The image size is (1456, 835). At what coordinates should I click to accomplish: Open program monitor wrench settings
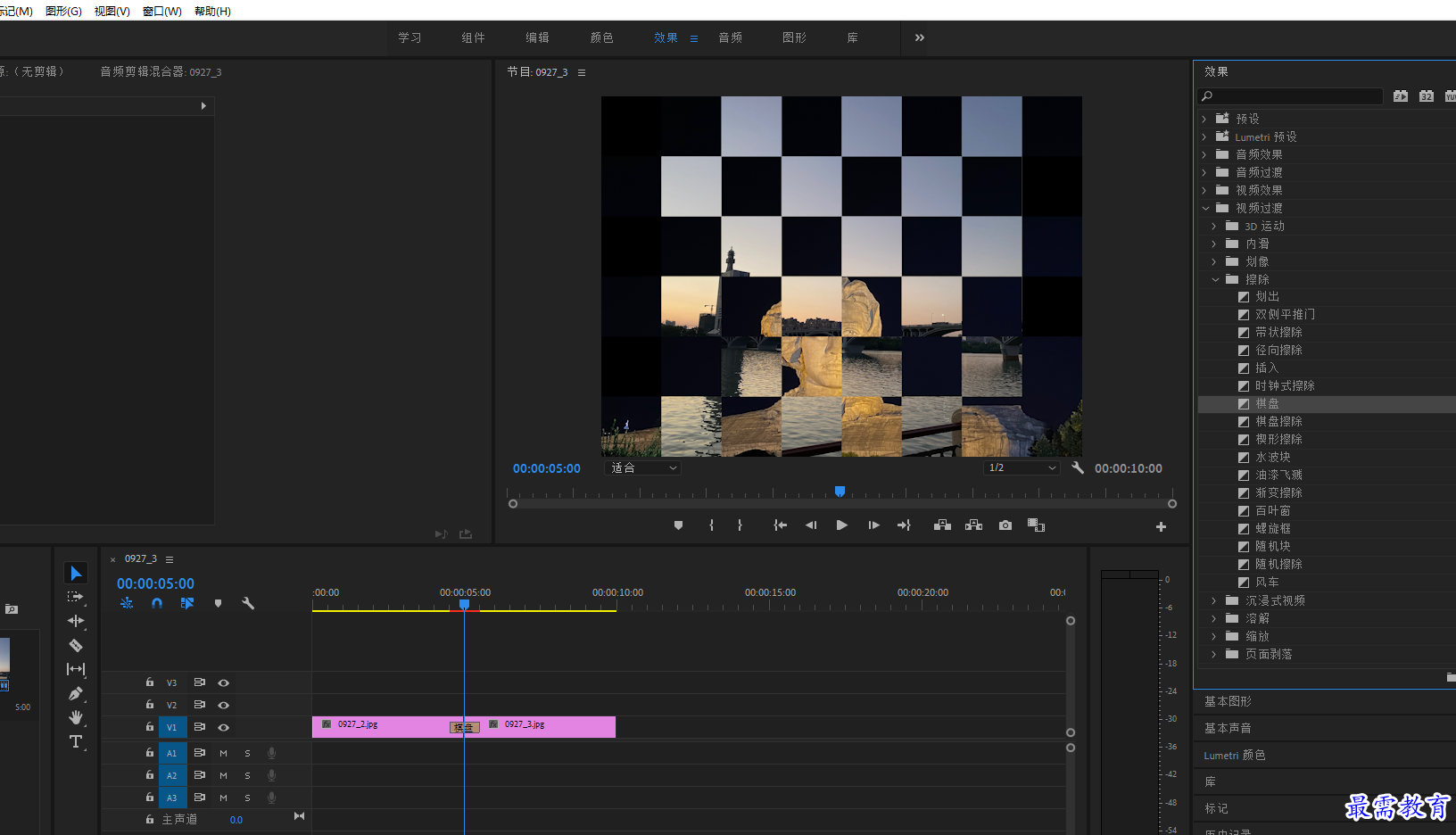[1078, 467]
